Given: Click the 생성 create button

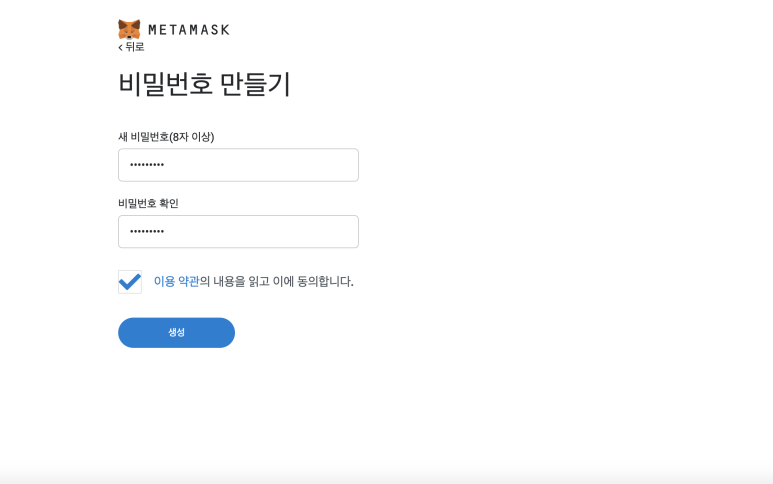Looking at the screenshot, I should coord(176,333).
